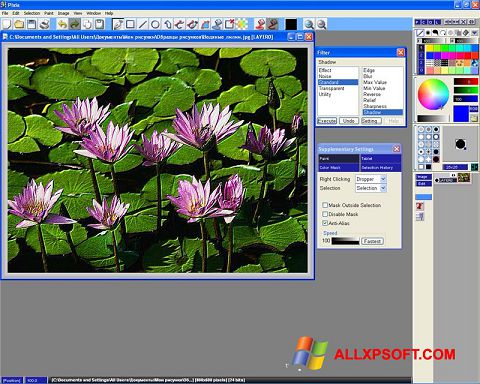Enable Disable Mask checkbox

pos(325,214)
